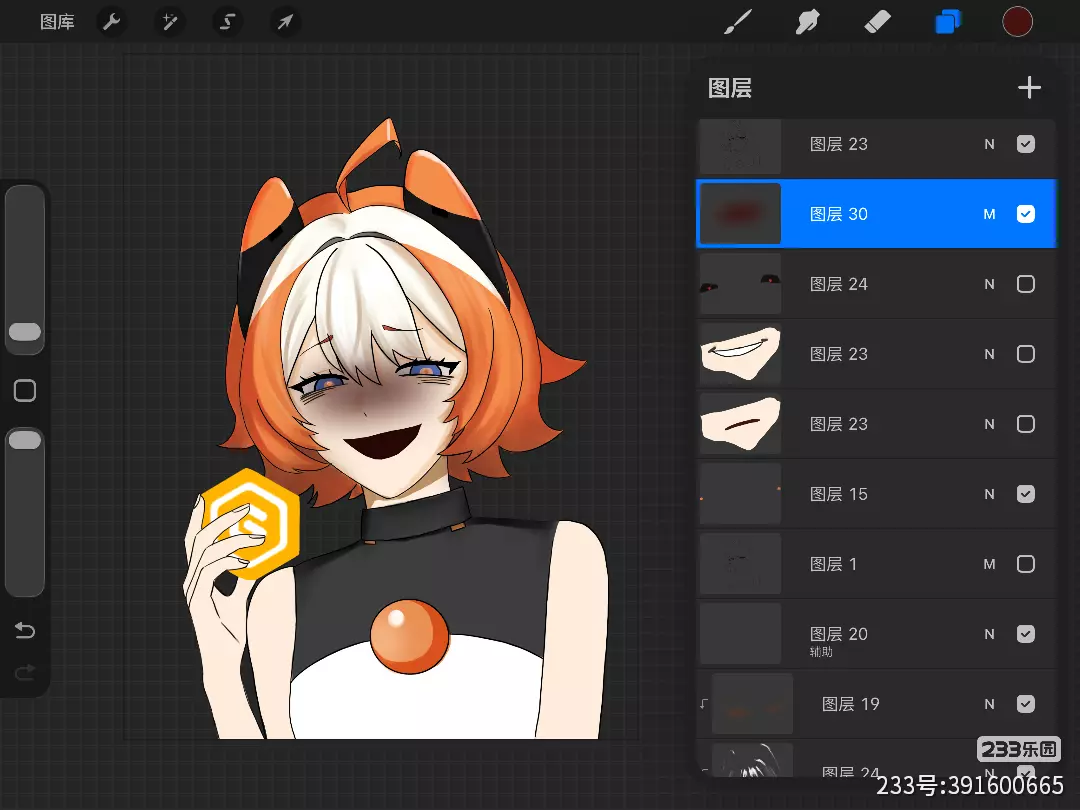Tap the square modify button in sidebar
This screenshot has height=810, width=1080.
(x=25, y=391)
